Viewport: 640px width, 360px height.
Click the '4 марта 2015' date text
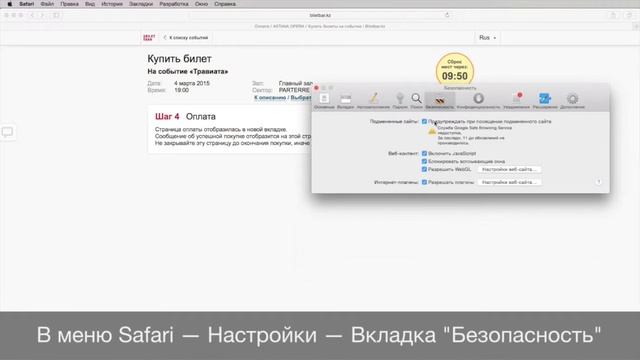pos(192,83)
